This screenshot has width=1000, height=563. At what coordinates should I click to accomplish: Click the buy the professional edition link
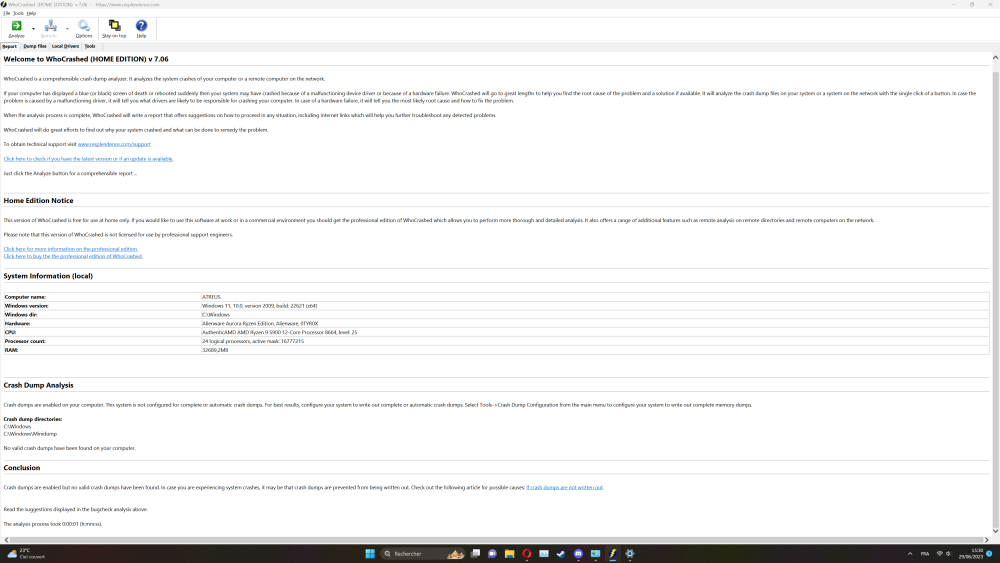coord(73,256)
